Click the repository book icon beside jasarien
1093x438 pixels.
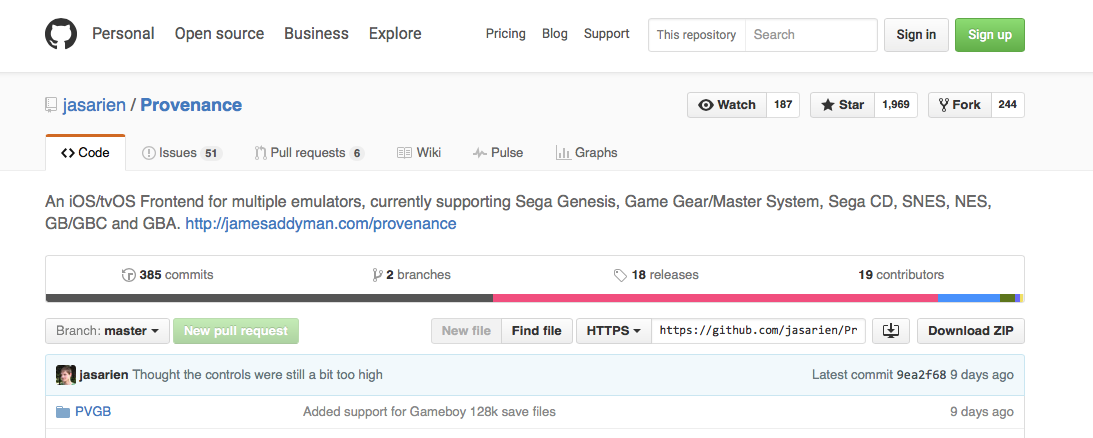pos(51,105)
